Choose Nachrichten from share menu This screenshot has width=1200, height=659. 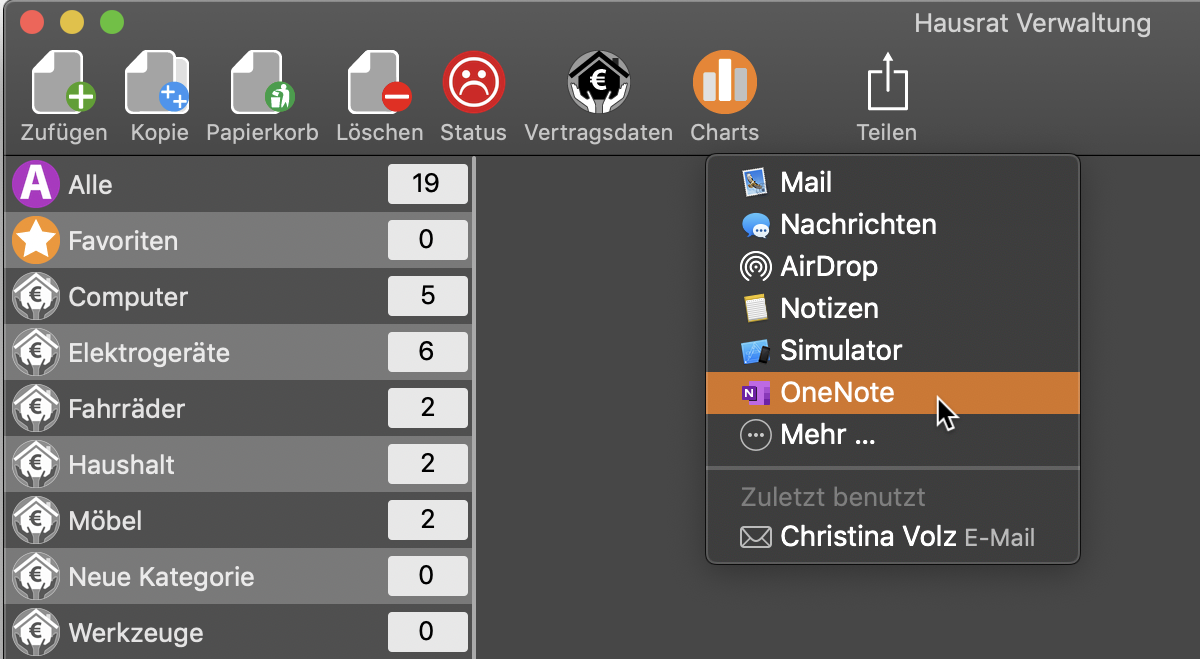pyautogui.click(x=893, y=225)
